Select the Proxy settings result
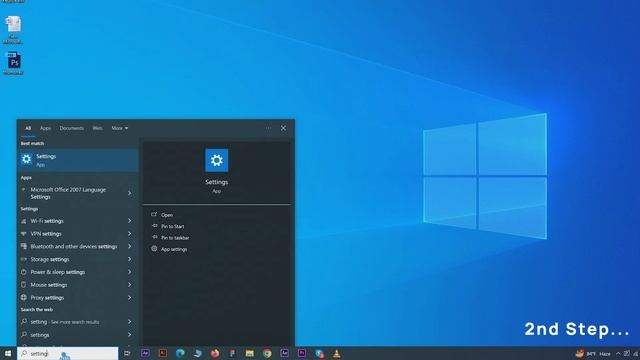The height and width of the screenshot is (360, 640). (x=78, y=298)
